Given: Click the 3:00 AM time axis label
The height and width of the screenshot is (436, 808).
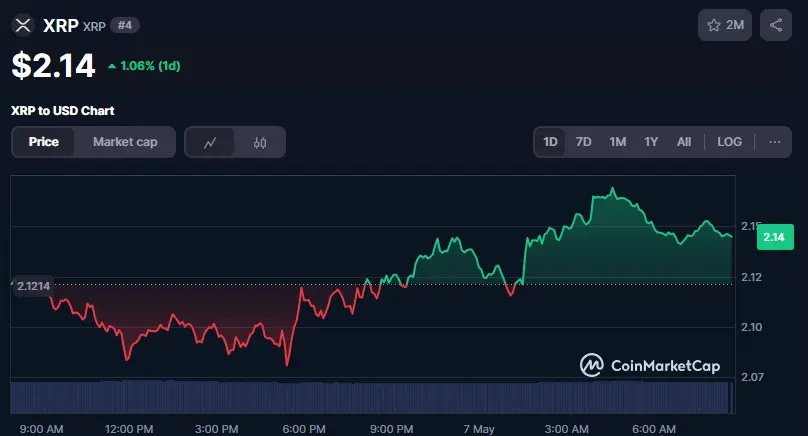Looking at the screenshot, I should click(x=566, y=429).
